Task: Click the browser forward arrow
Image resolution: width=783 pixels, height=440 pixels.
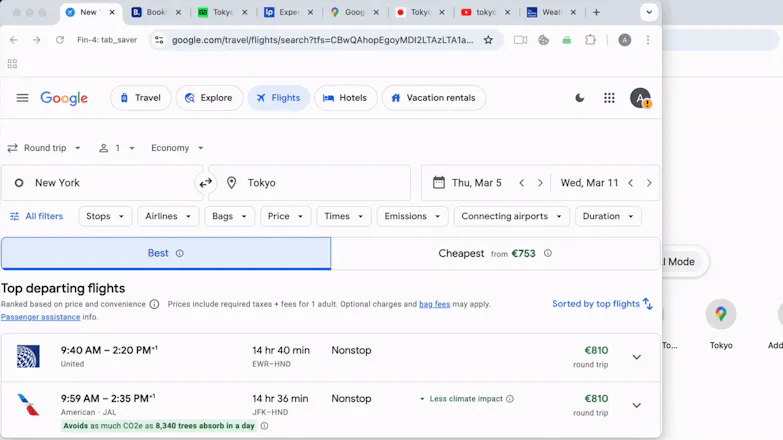Action: click(36, 40)
